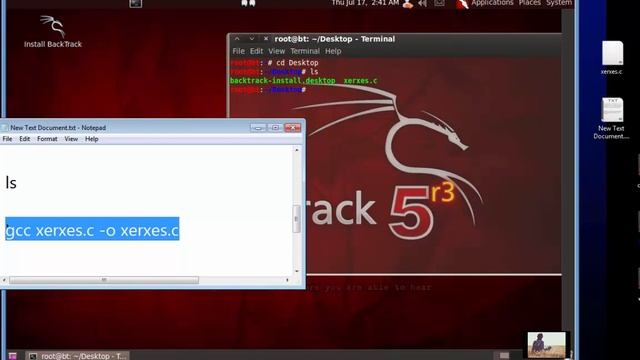The width and height of the screenshot is (640, 360).
Task: Click Notepad's scroll left arrow
Action: (4, 280)
